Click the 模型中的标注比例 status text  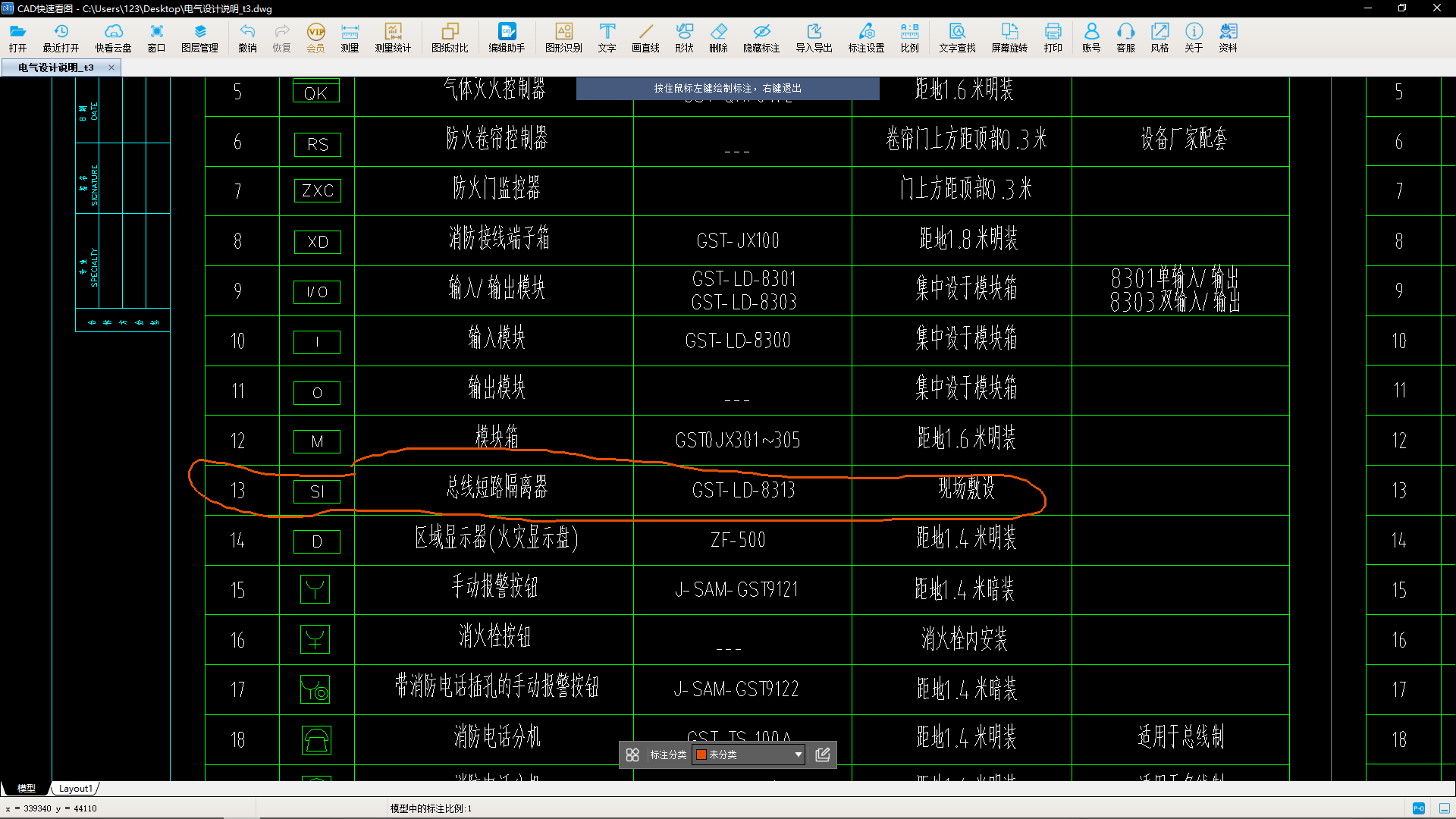[431, 808]
